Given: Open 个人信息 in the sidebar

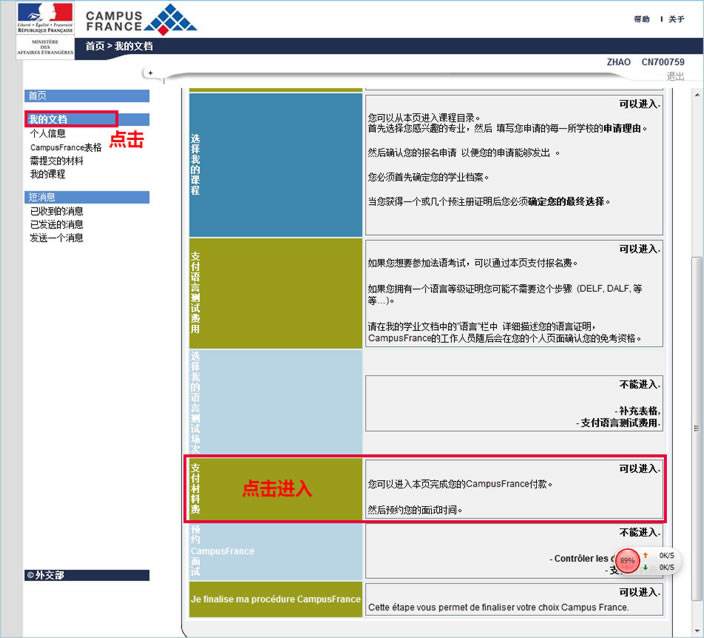Looking at the screenshot, I should coord(48,133).
